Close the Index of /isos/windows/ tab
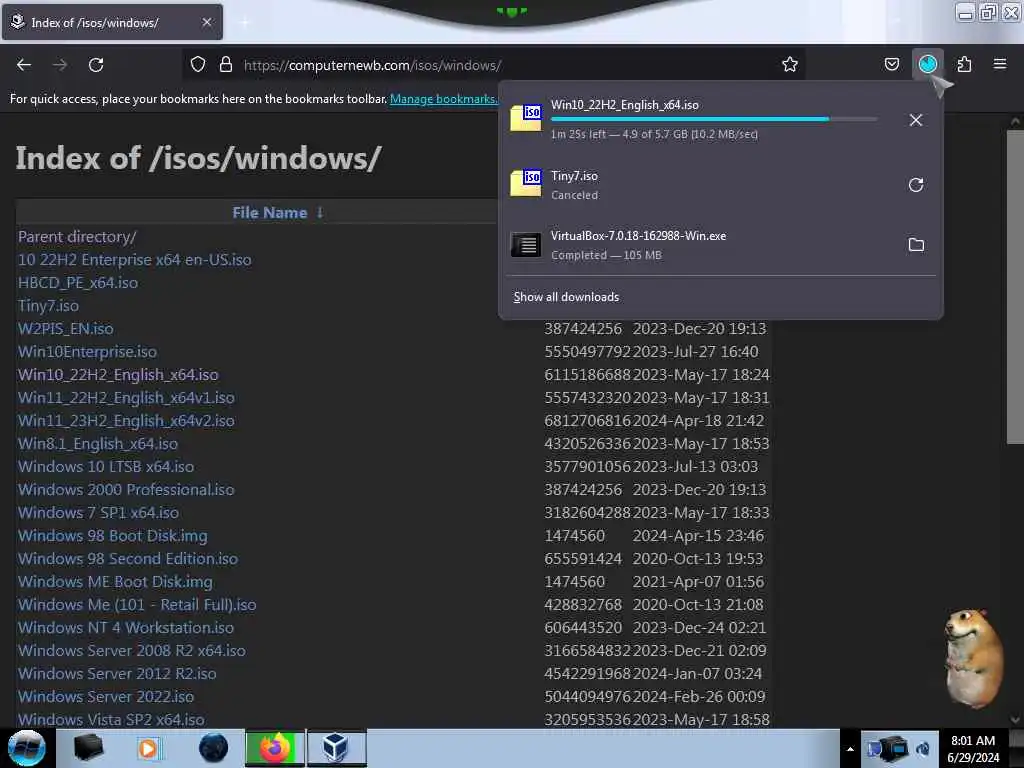 [207, 22]
